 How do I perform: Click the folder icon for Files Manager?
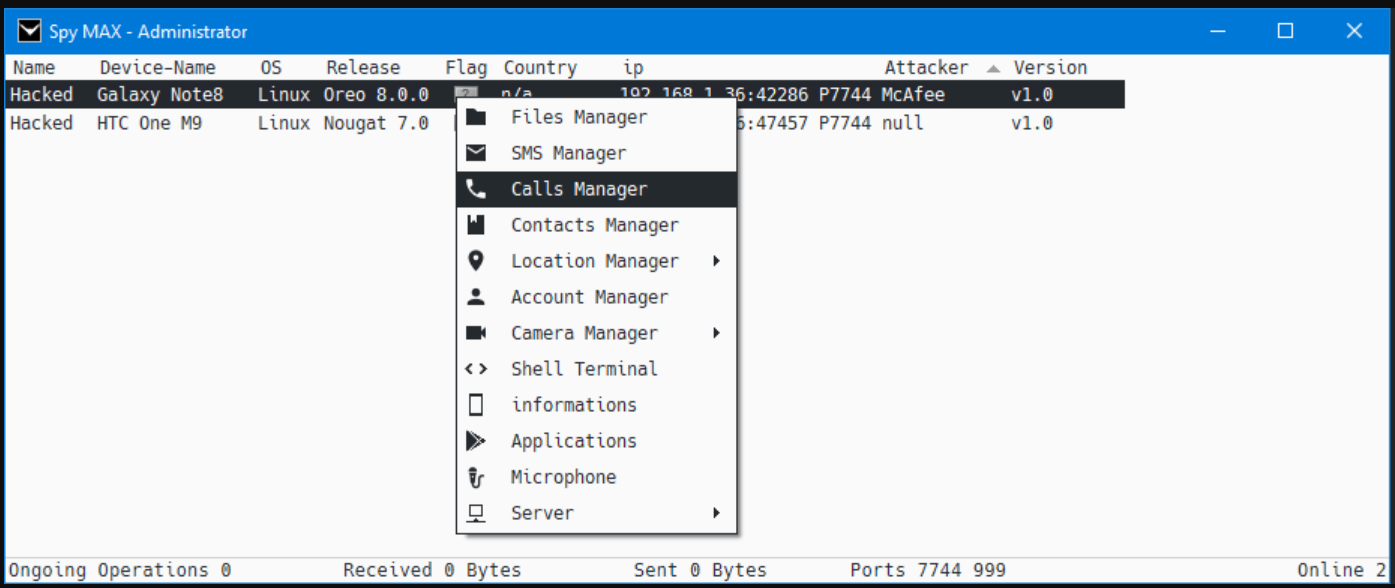476,117
